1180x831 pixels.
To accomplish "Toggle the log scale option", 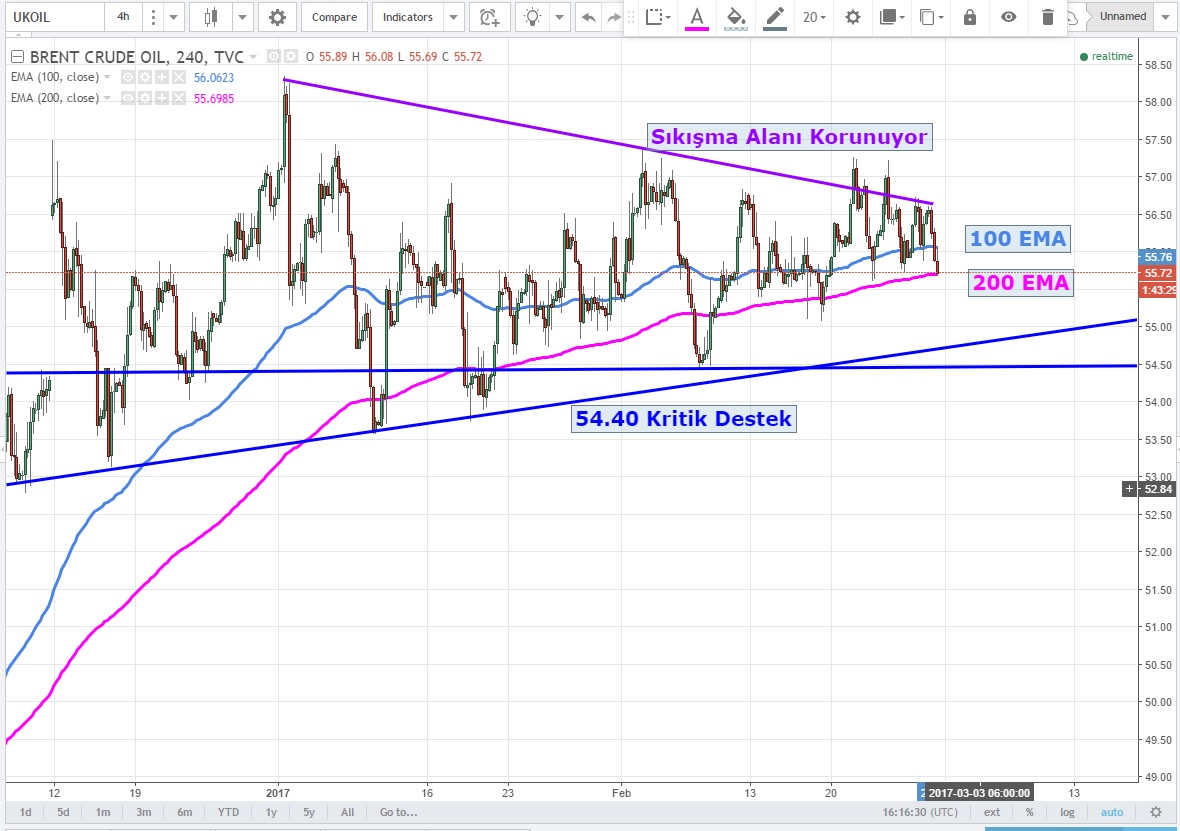I will 1067,812.
